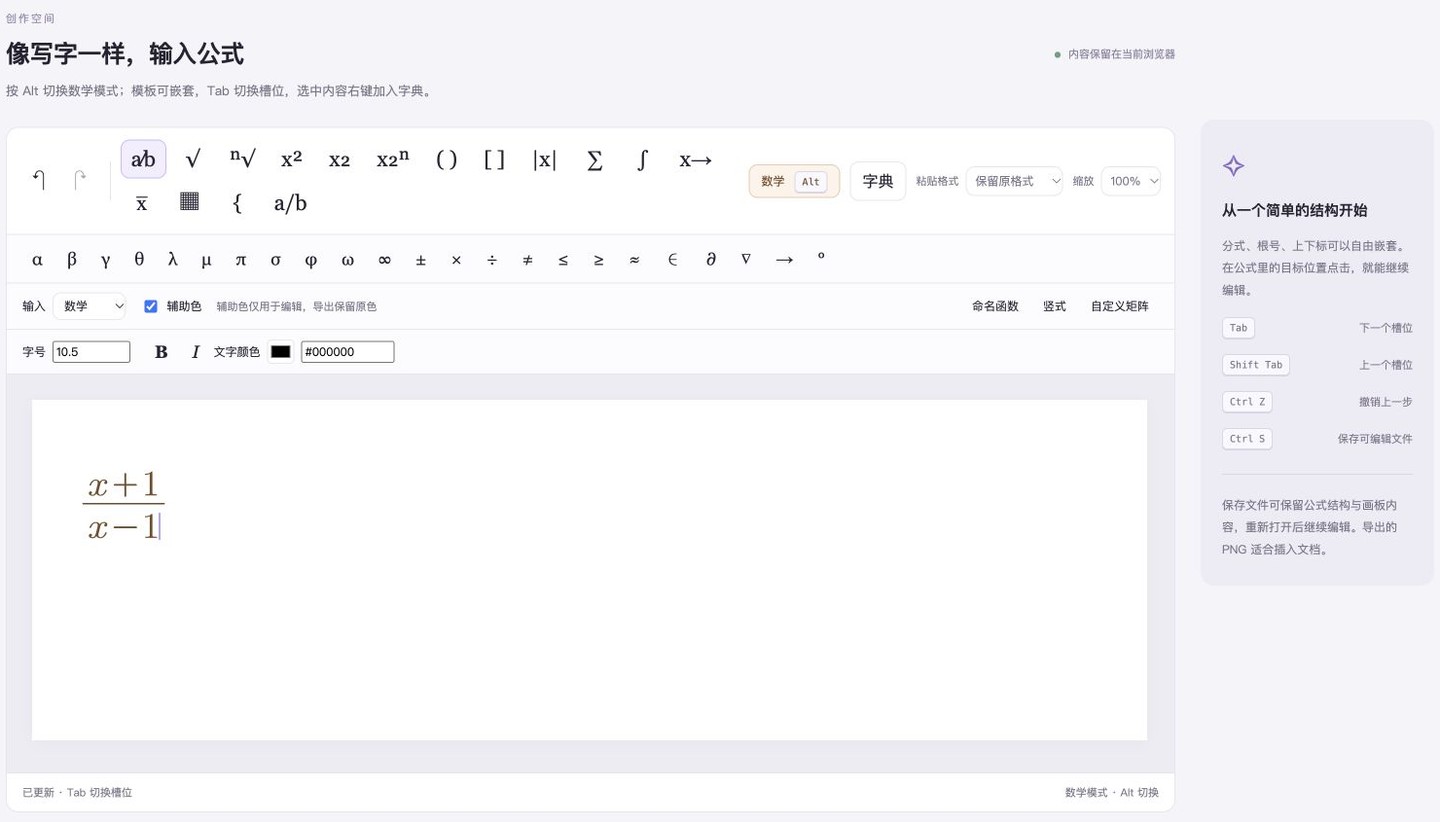This screenshot has width=1440, height=822.
Task: Insert the not-equal ≠ symbol
Action: (527, 259)
